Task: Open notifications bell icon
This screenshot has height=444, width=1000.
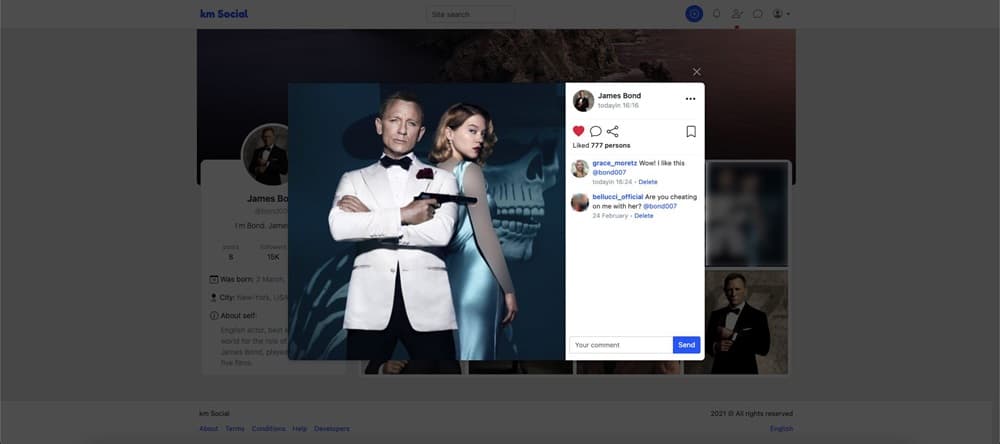Action: tap(716, 13)
